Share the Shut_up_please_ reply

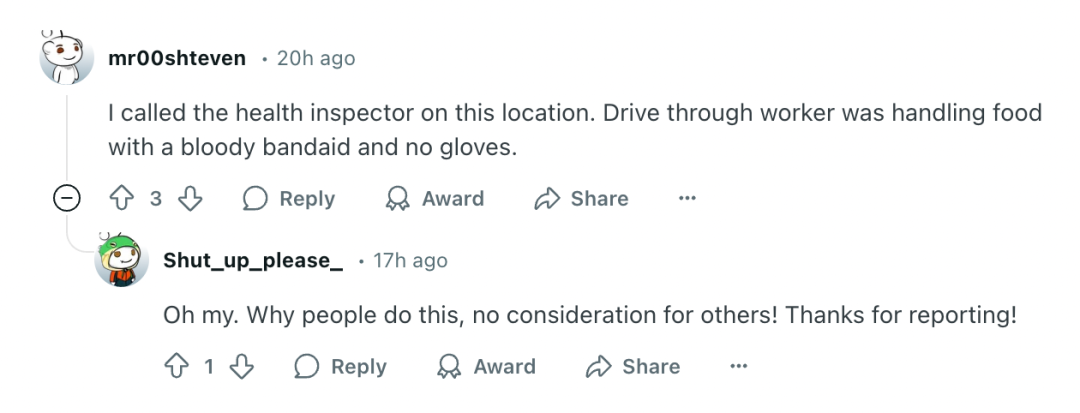633,366
